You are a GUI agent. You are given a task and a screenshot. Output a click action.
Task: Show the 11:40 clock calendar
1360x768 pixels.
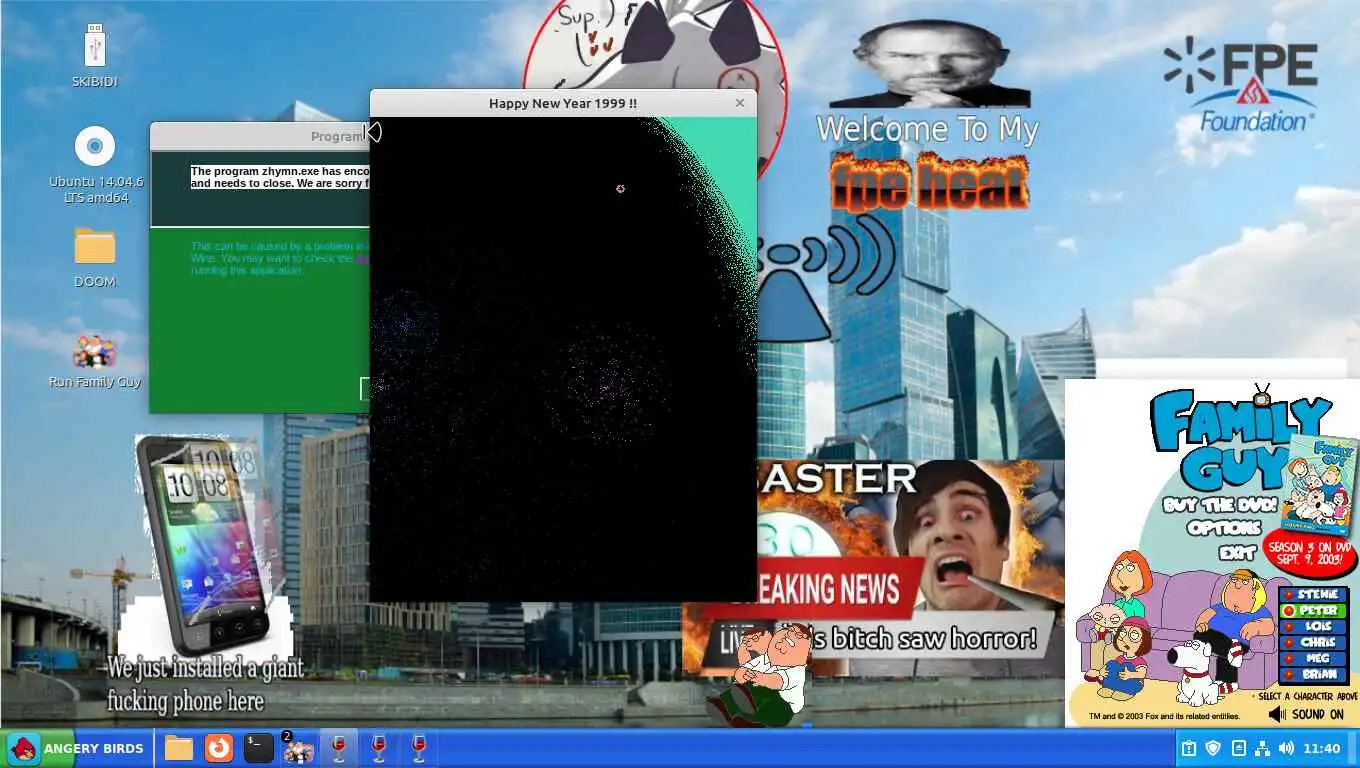(1322, 748)
